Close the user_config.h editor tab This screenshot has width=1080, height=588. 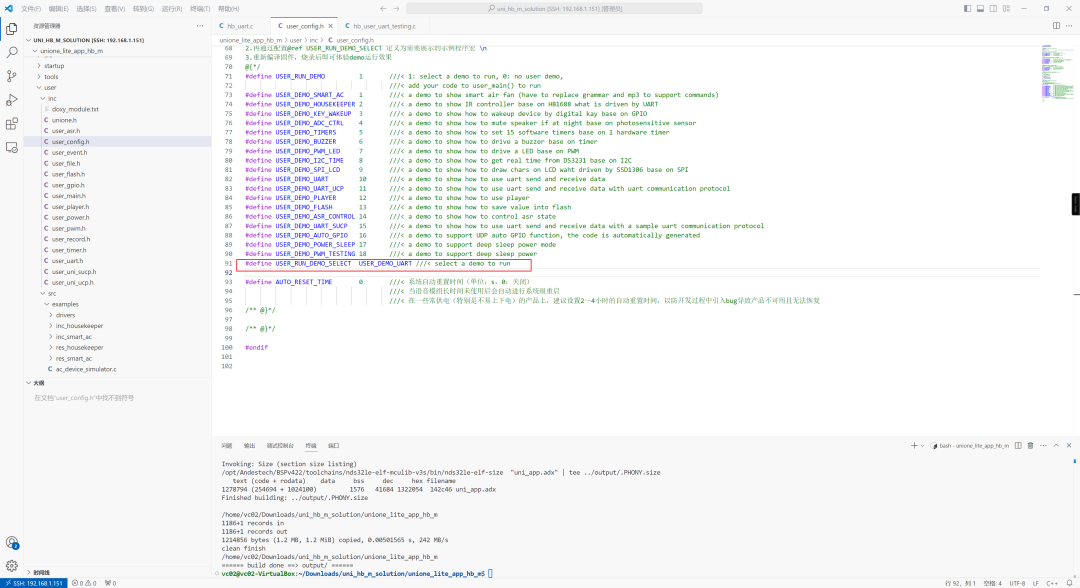click(330, 26)
